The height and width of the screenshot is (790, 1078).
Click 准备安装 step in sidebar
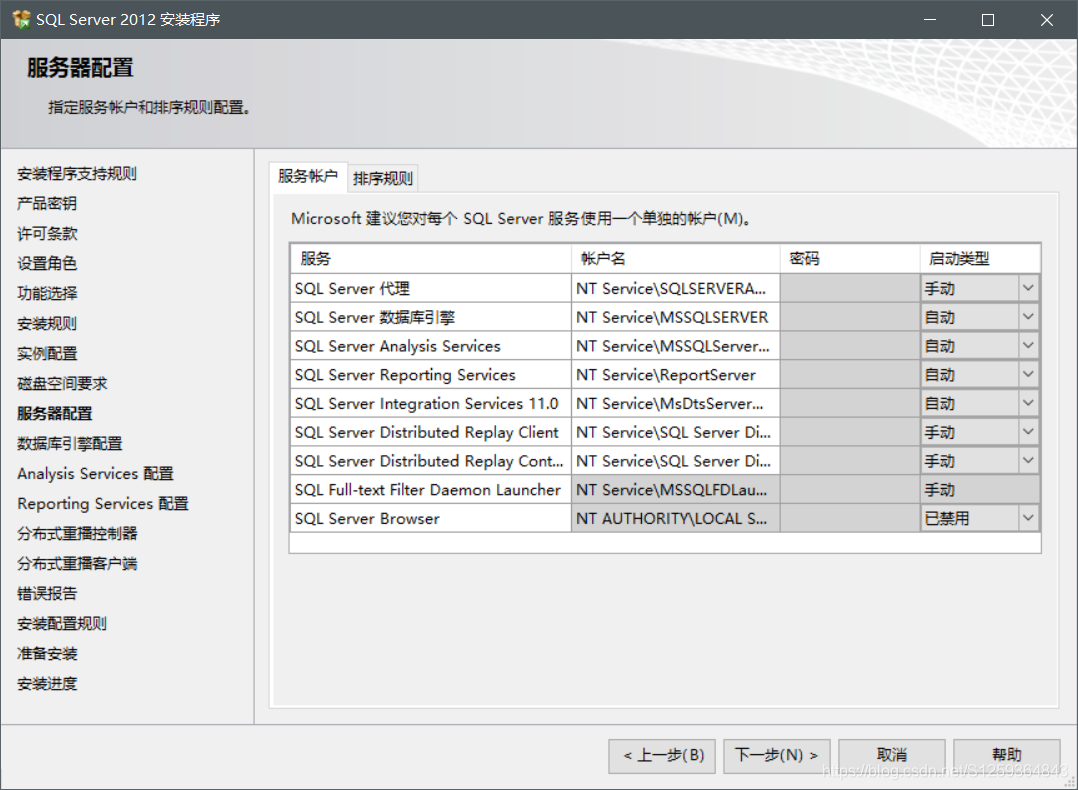coord(47,654)
